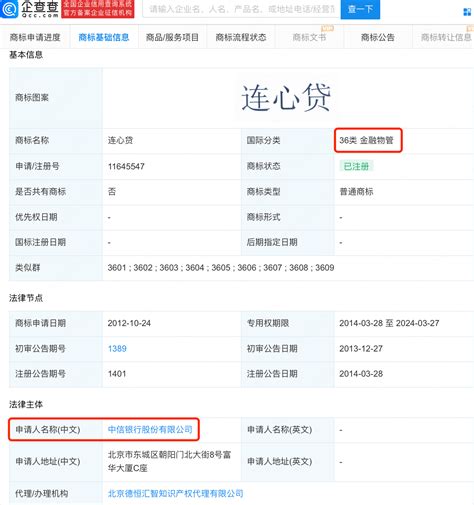Click the 普通商标 trademark type value

tap(356, 192)
